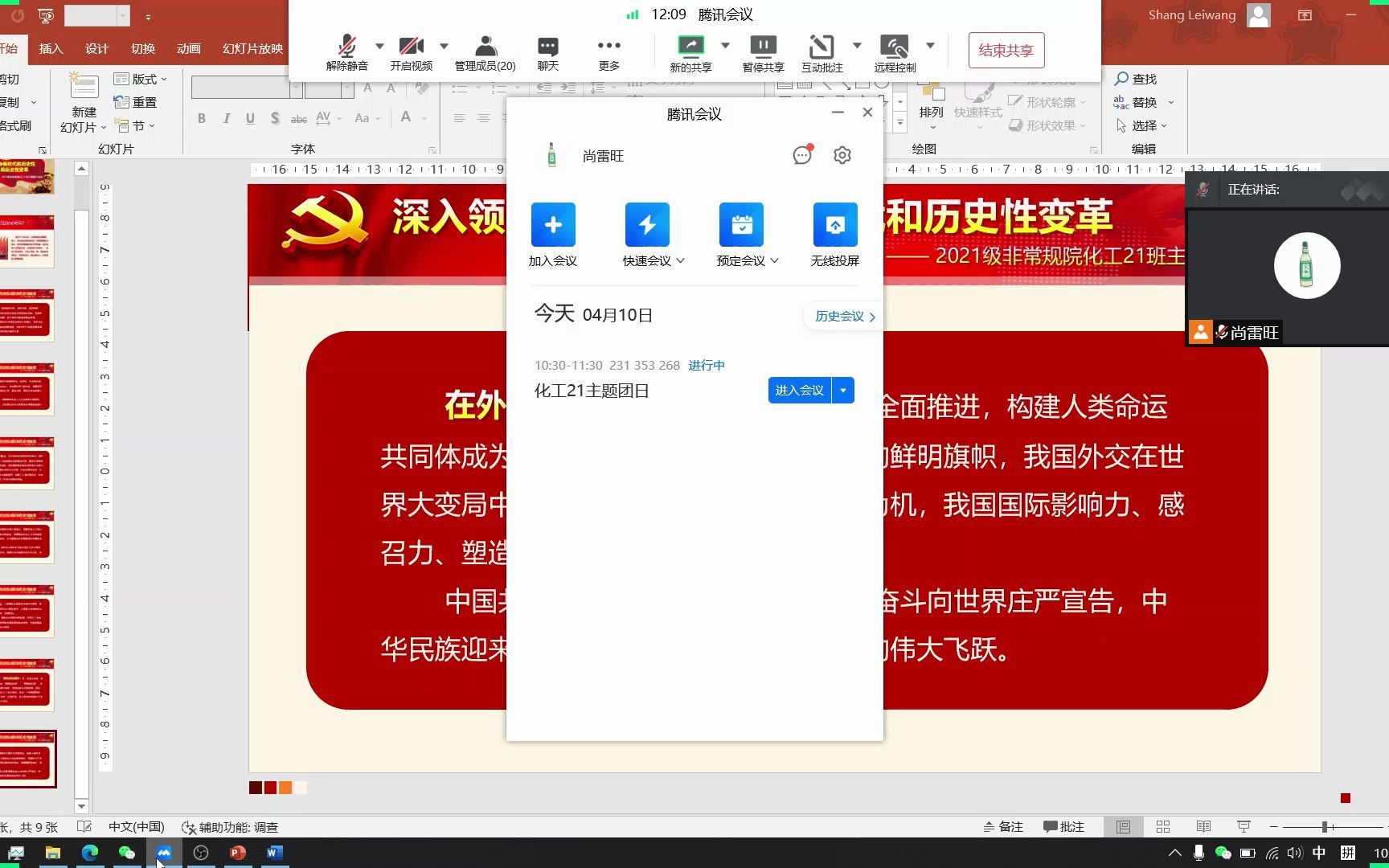The width and height of the screenshot is (1389, 868).
Task: Open messages icon in Tencent Meeting window
Action: (x=803, y=155)
